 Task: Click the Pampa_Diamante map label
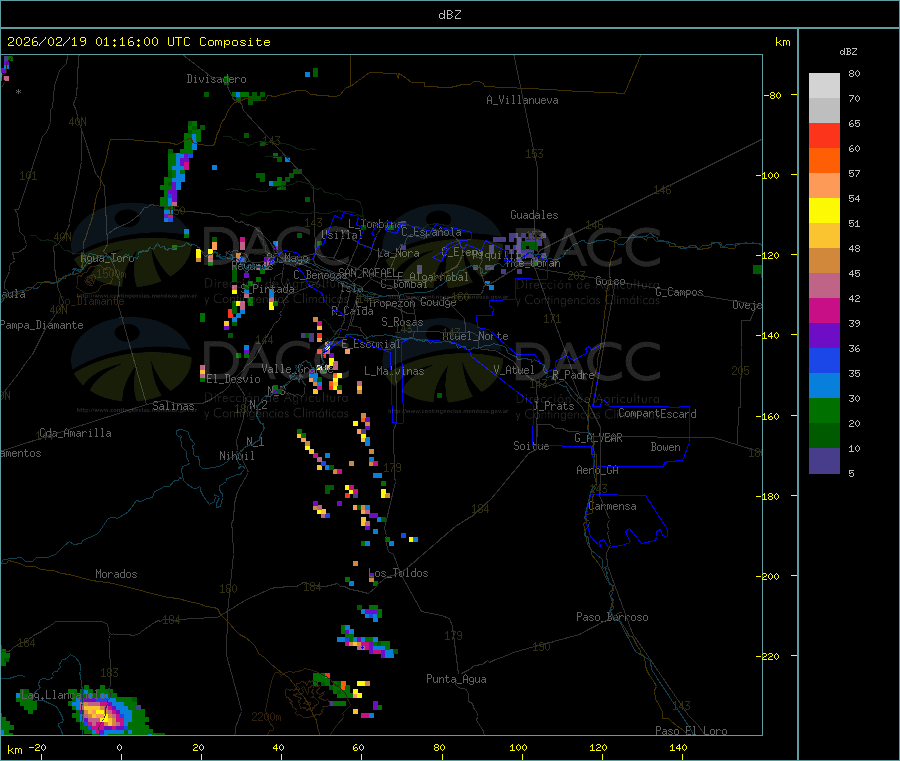click(42, 325)
